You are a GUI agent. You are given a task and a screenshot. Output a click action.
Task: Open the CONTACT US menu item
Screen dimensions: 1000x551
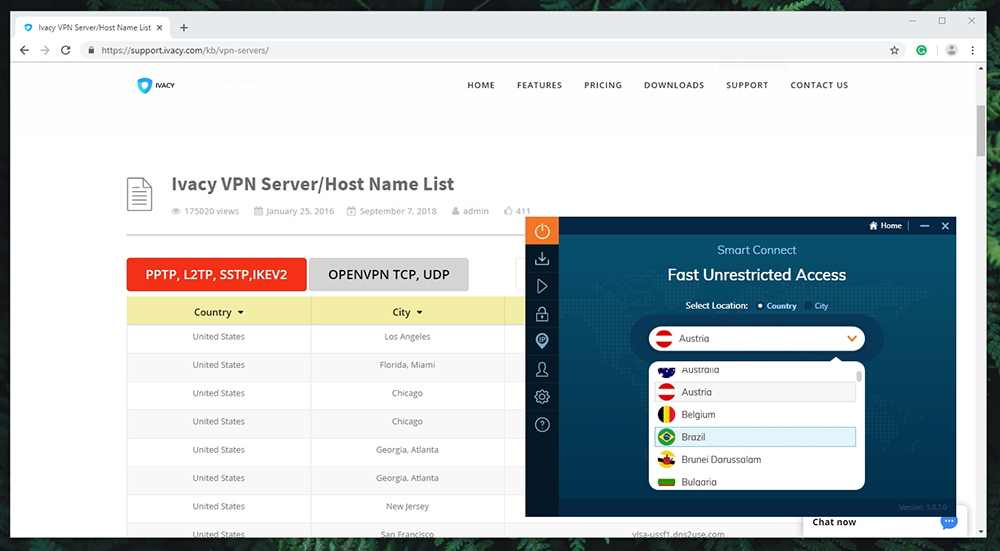pyautogui.click(x=819, y=85)
